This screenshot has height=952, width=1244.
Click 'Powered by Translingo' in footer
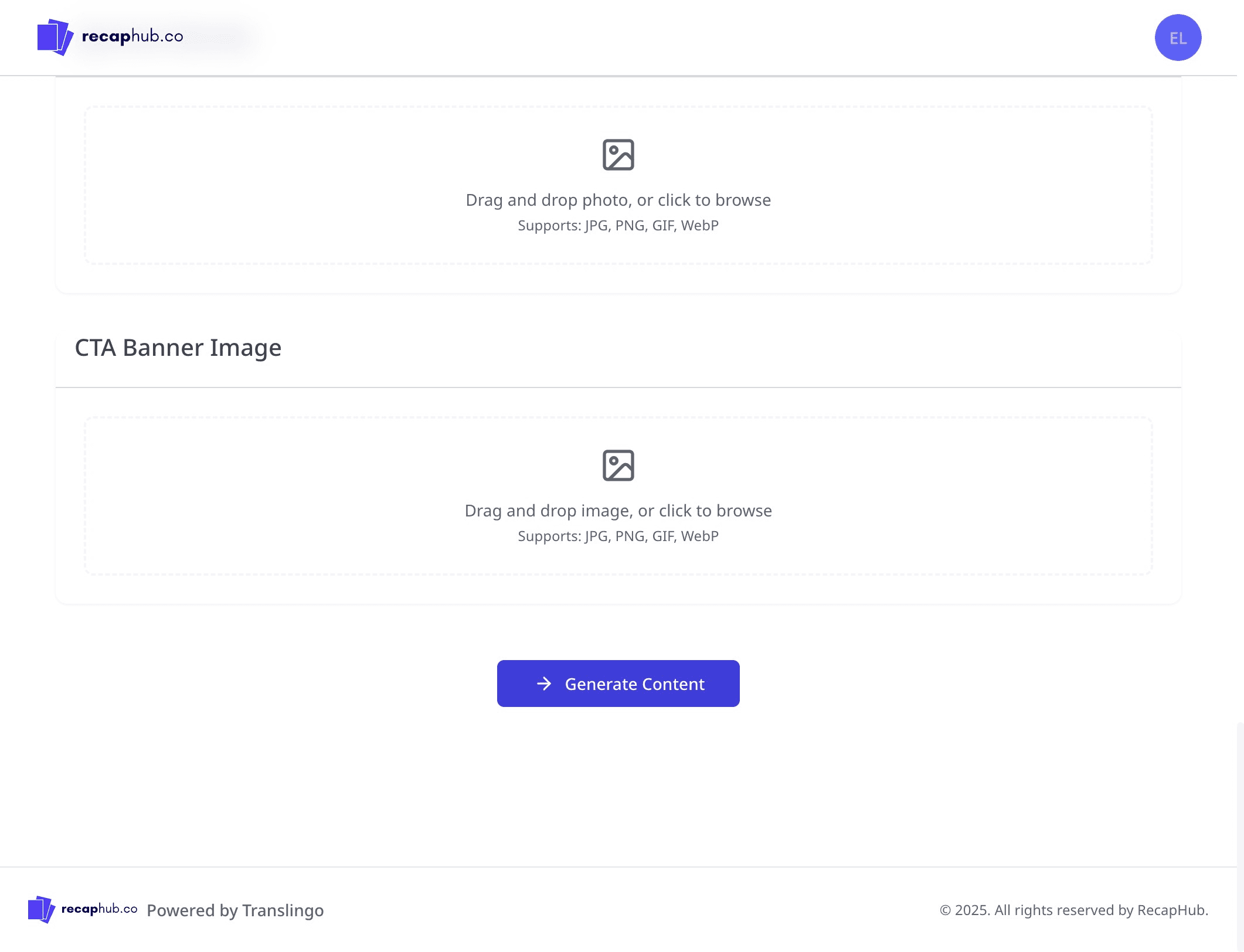tap(235, 910)
